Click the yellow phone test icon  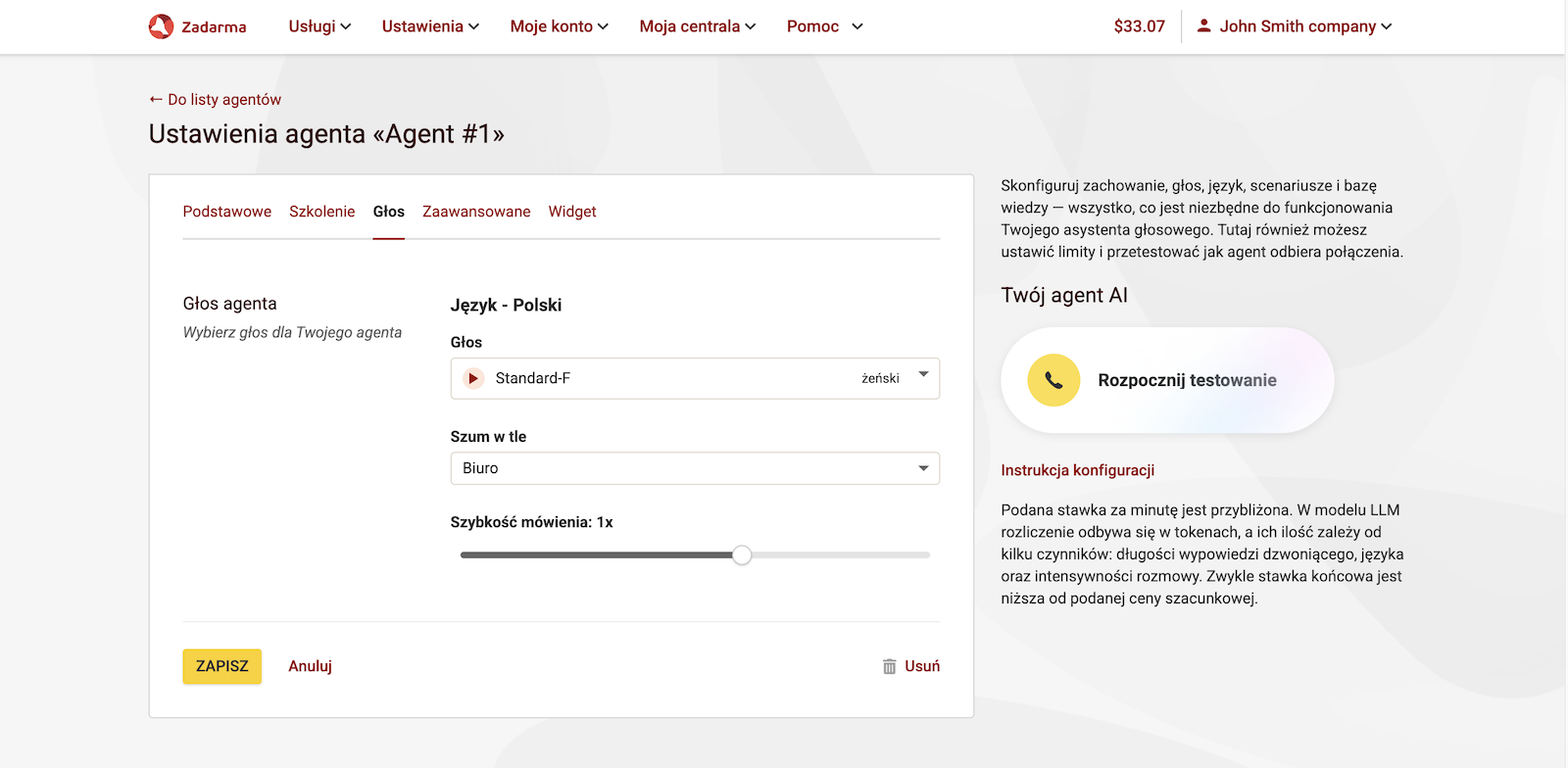pos(1053,380)
